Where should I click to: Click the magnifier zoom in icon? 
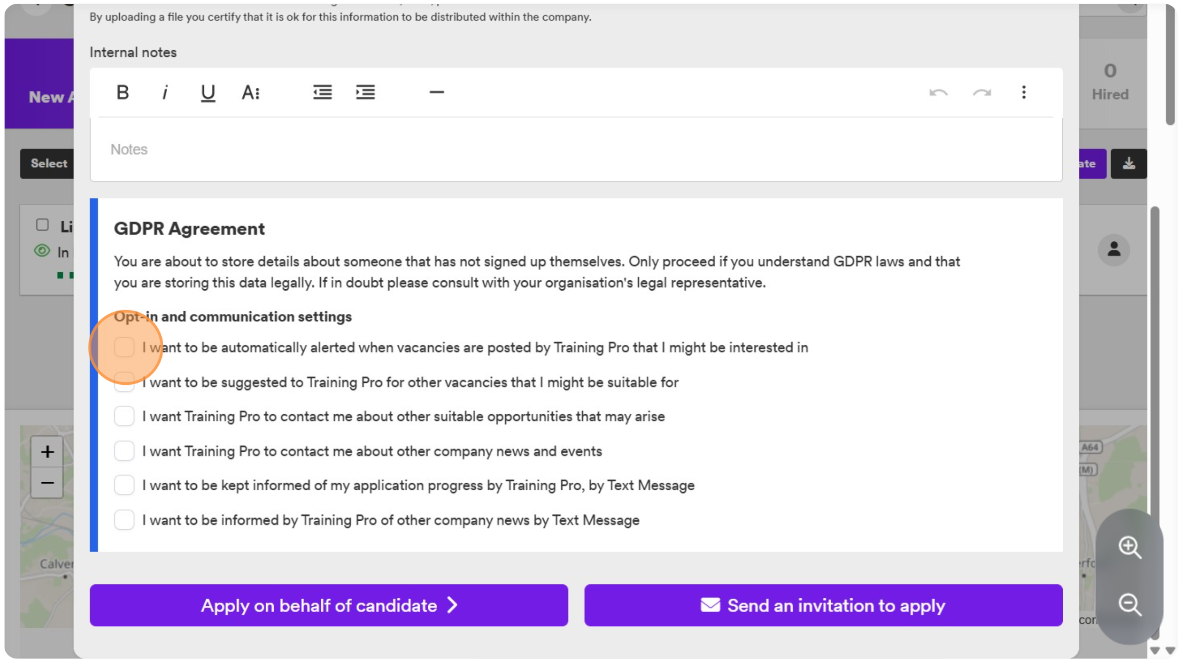(1129, 547)
